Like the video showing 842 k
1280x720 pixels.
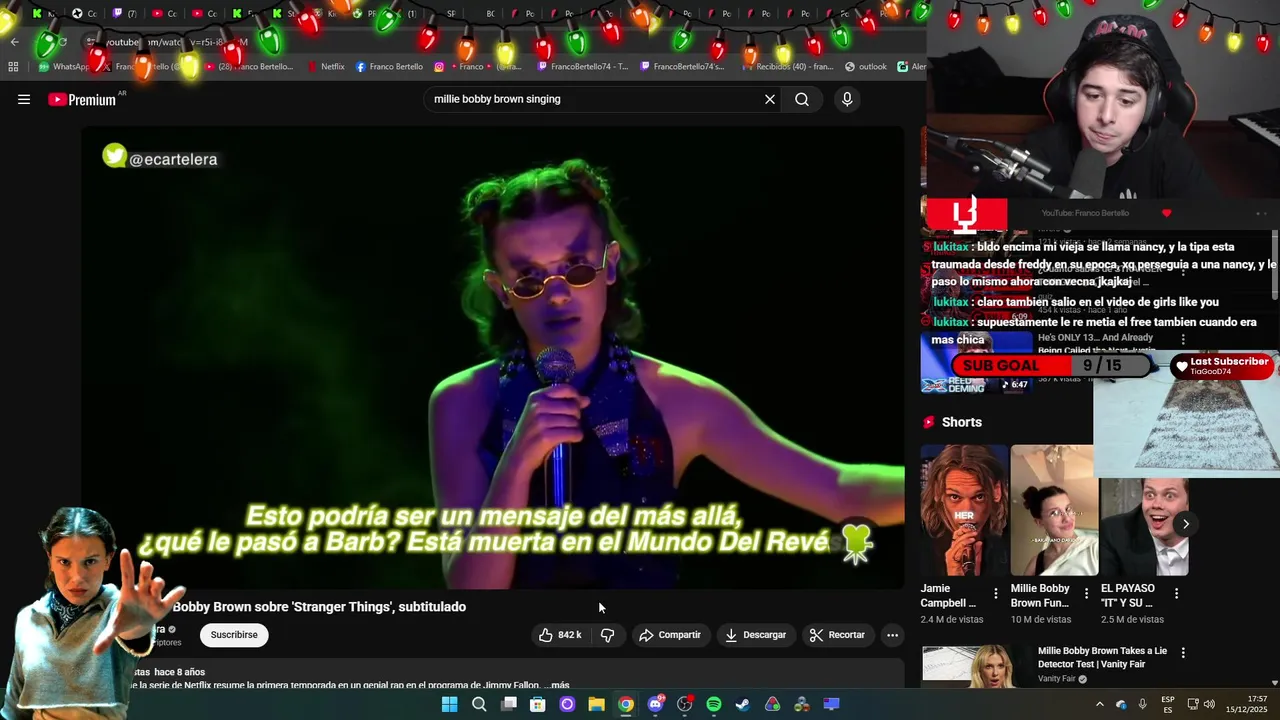(560, 635)
